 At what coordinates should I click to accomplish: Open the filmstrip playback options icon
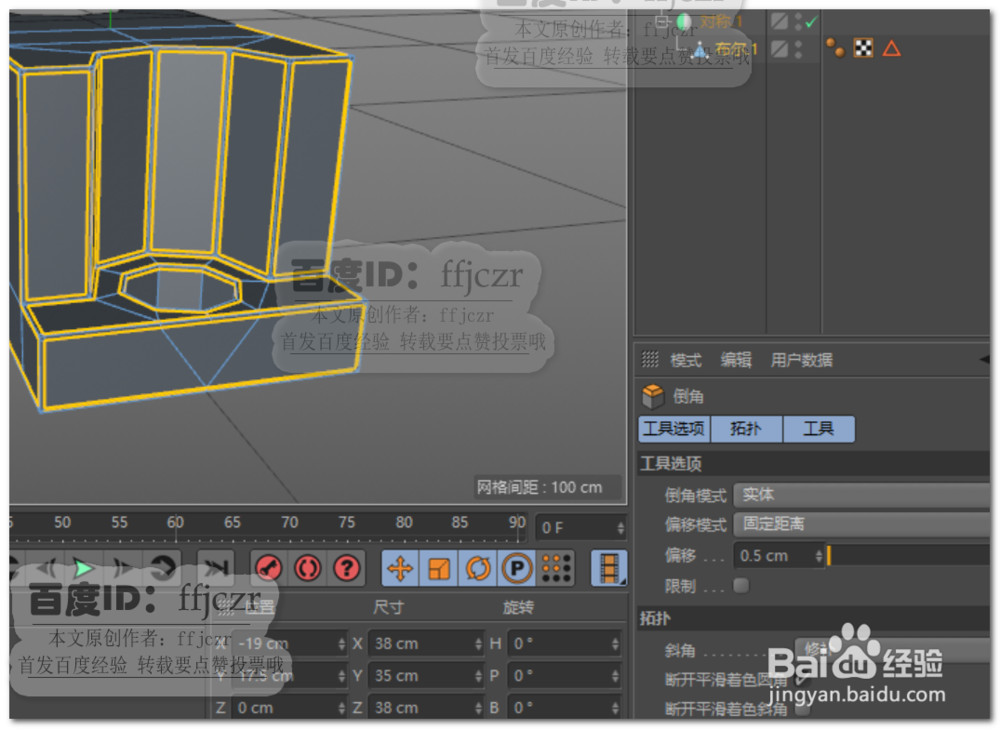(x=609, y=568)
